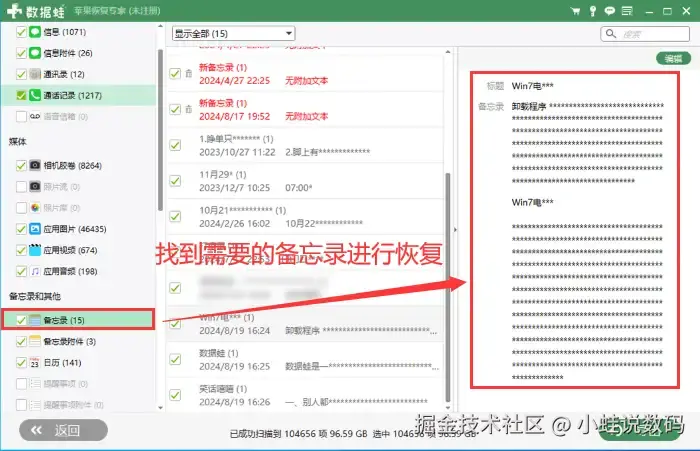Collapse the preview panel with the splitter arrow
The width and height of the screenshot is (700, 451).
coord(455,230)
